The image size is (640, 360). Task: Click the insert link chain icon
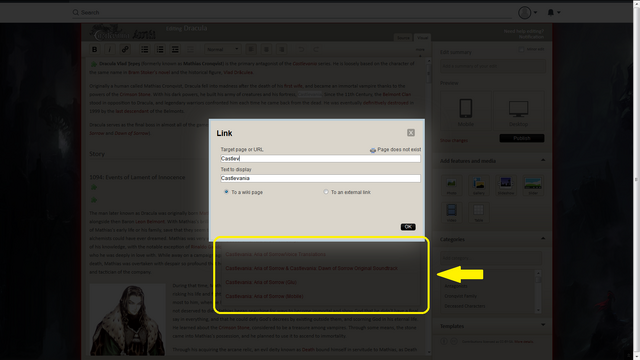pos(125,49)
